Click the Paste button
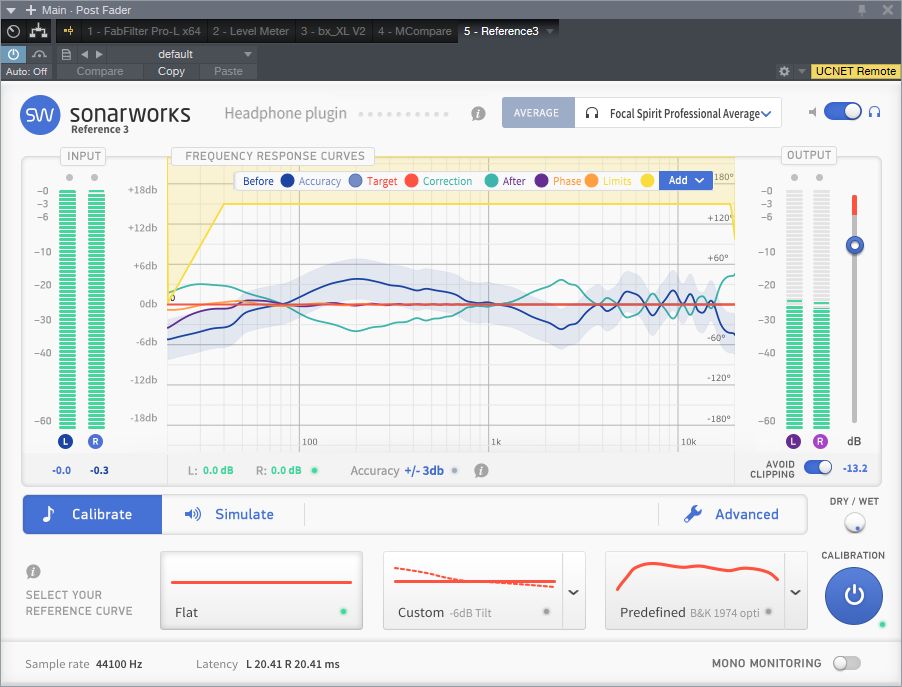This screenshot has width=902, height=687. (228, 71)
